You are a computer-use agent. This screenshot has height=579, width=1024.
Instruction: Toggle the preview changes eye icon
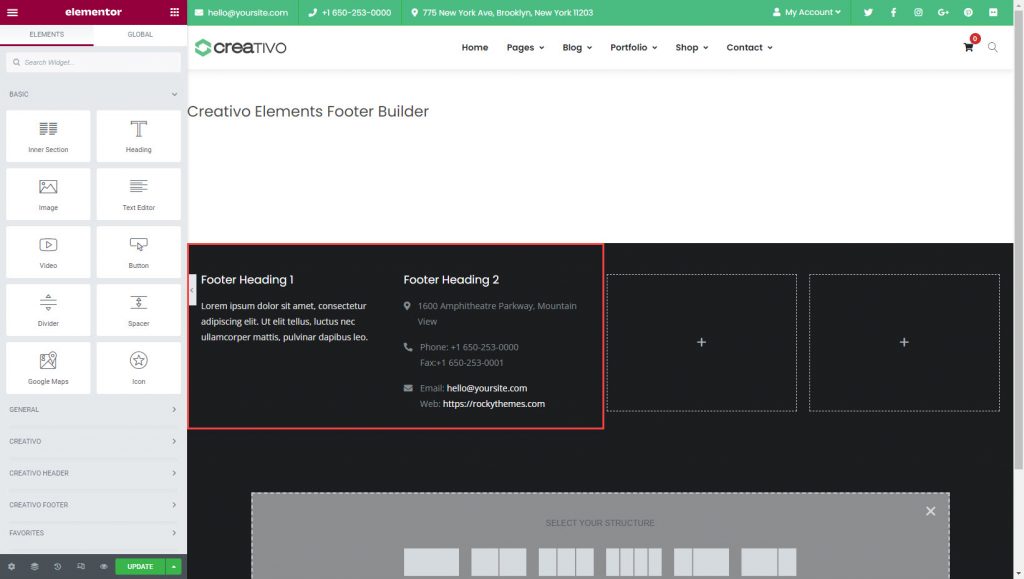click(x=104, y=567)
